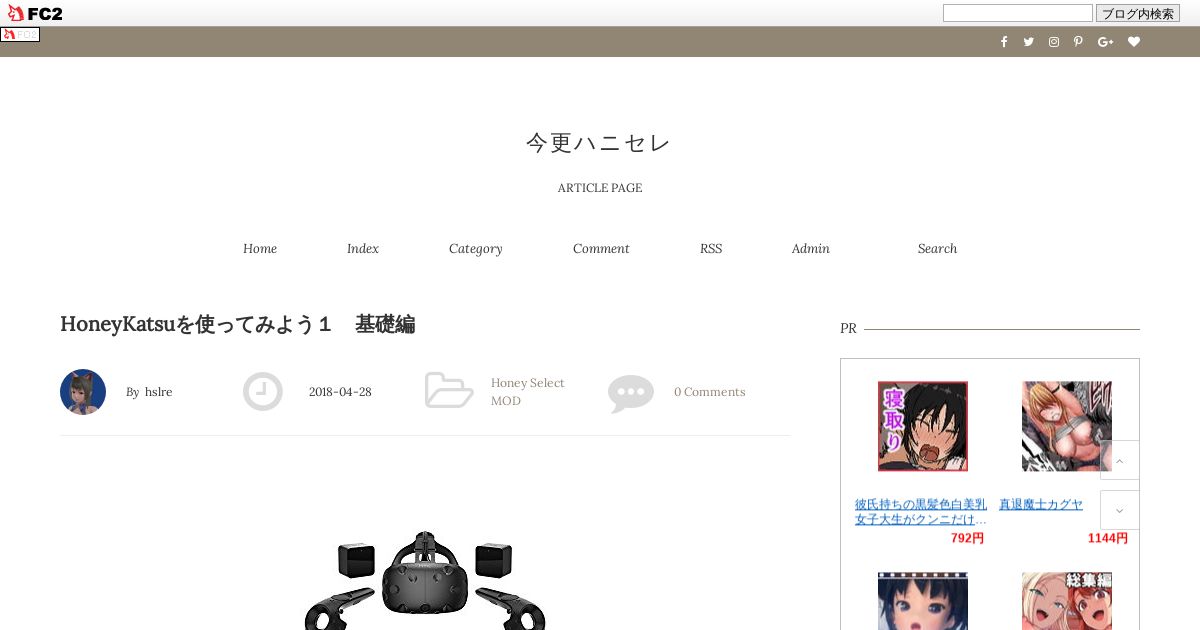Open Category in navigation menu
Image resolution: width=1200 pixels, height=630 pixels.
pos(476,248)
